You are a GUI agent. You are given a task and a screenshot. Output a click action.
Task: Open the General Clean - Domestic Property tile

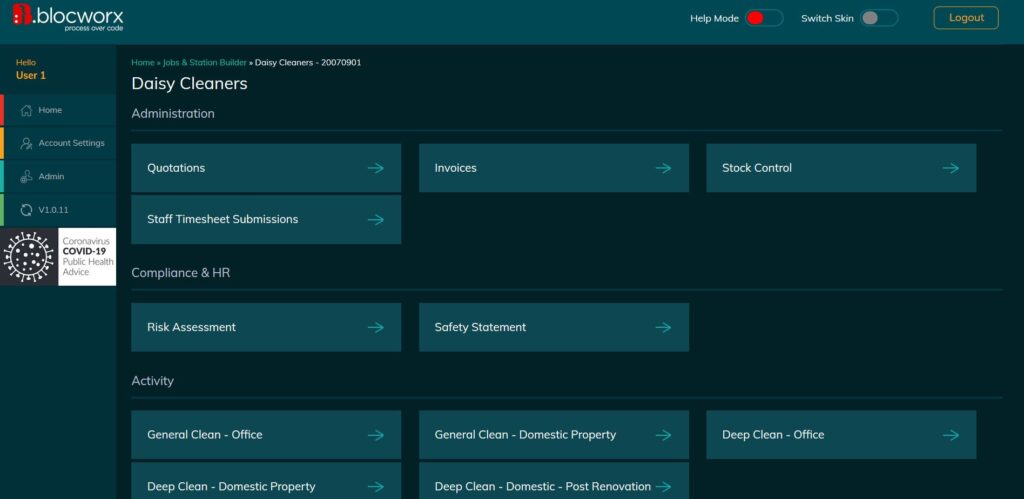coord(554,435)
